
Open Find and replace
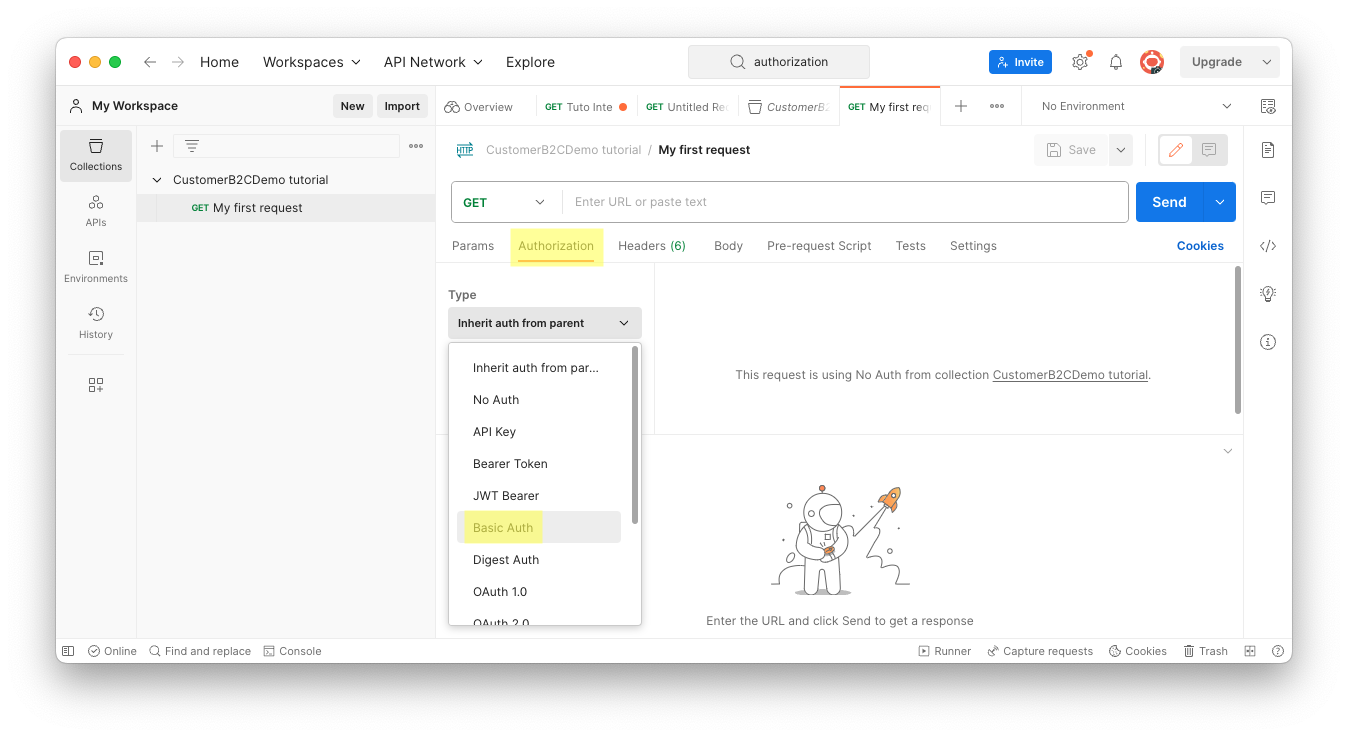[200, 651]
